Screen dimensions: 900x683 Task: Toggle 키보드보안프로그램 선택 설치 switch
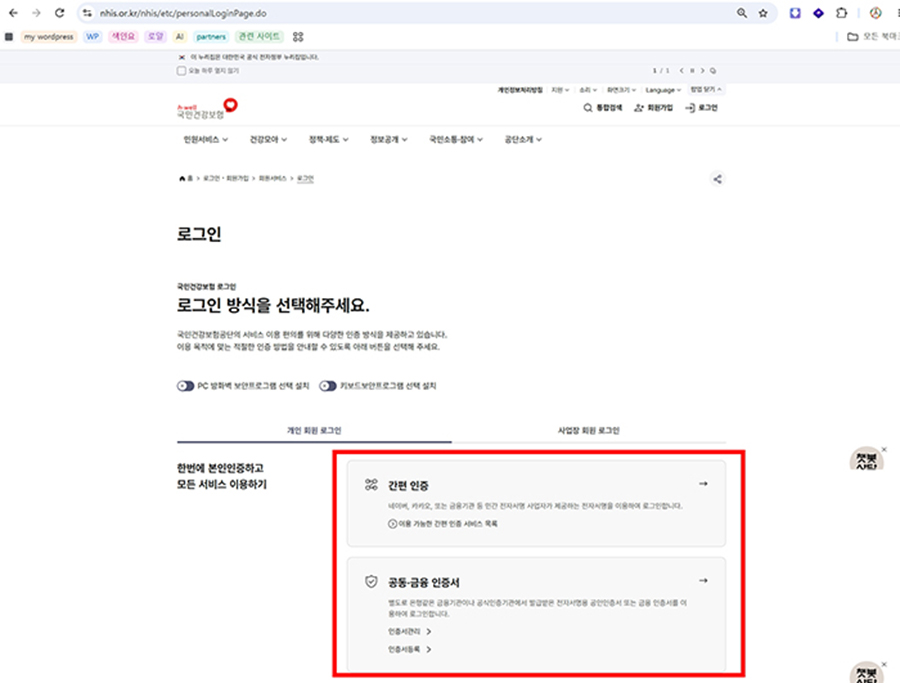click(328, 386)
